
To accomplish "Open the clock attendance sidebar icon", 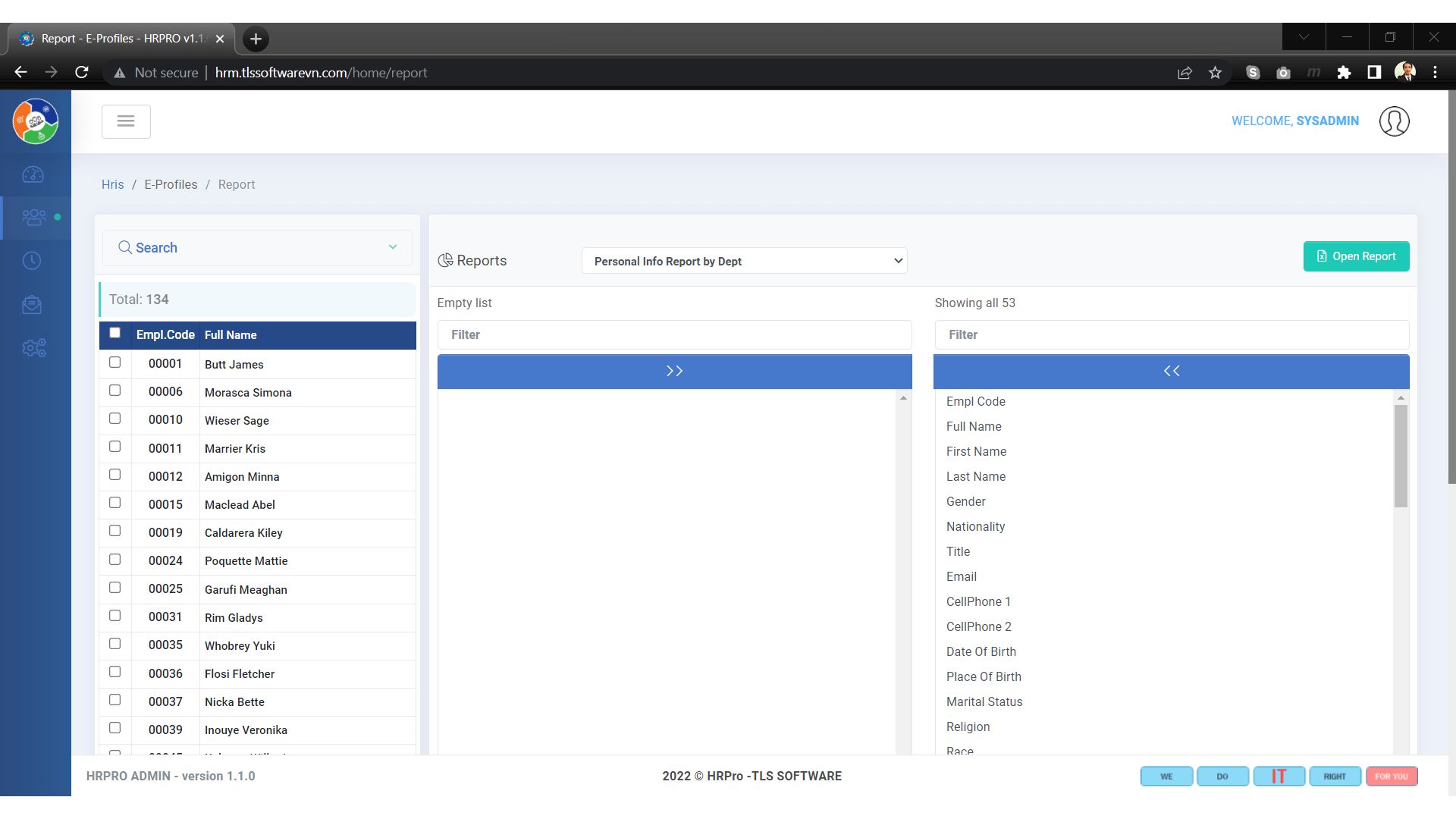I will click(32, 261).
